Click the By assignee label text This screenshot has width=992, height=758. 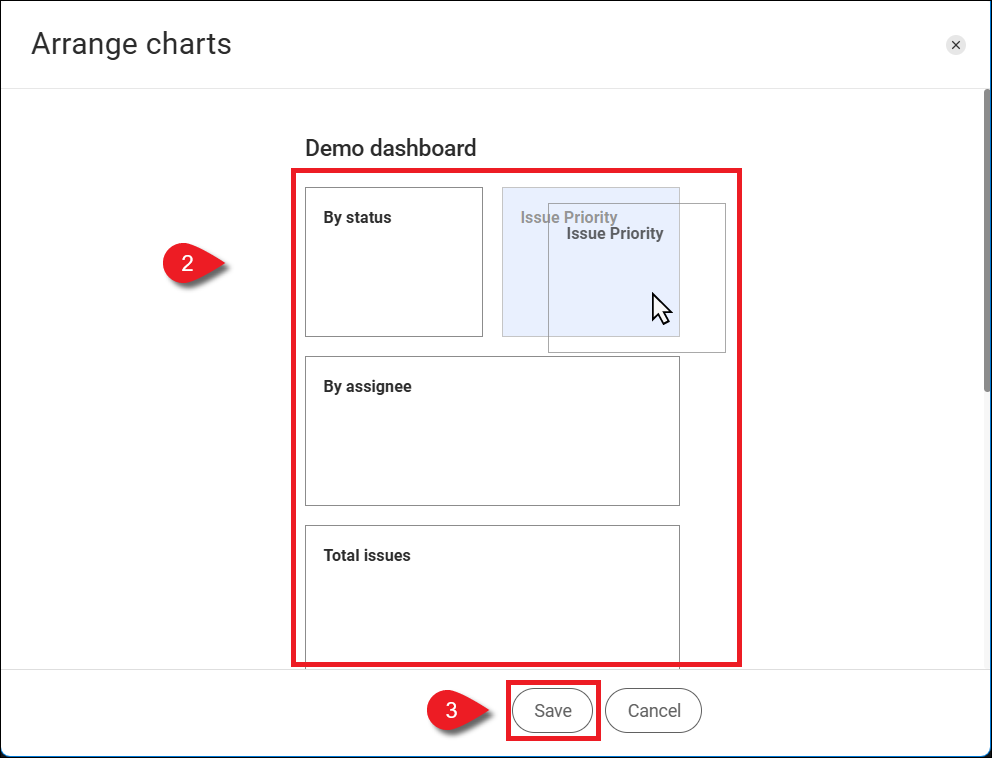(367, 386)
